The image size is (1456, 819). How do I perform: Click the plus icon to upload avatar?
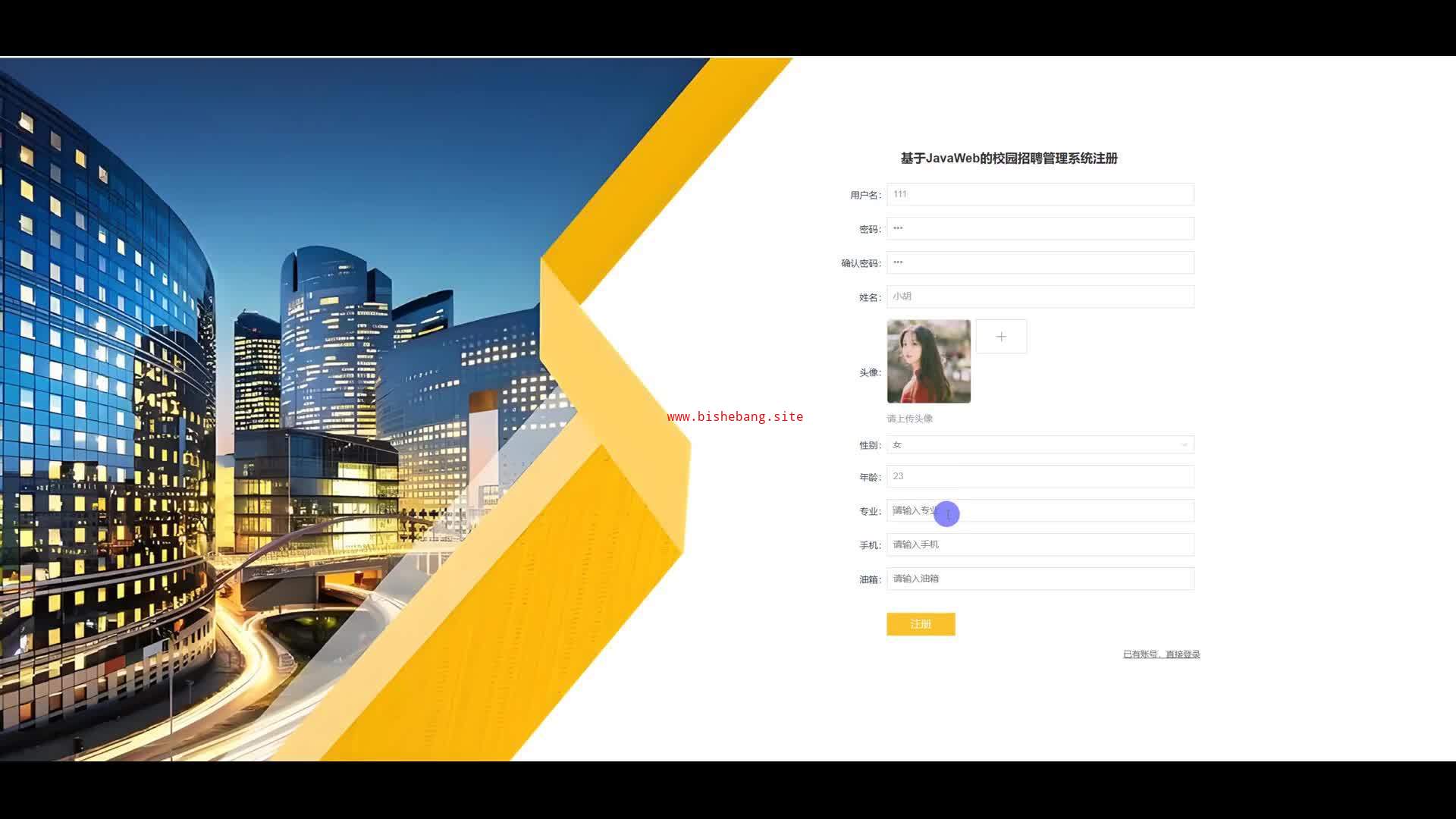click(x=1001, y=337)
